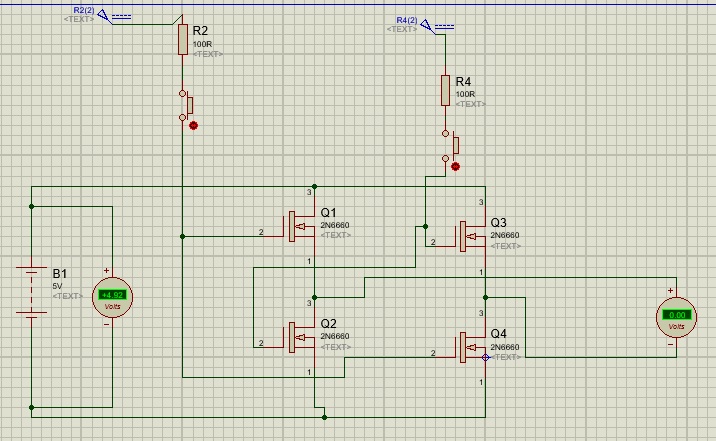Viewport: 716px width, 441px height.
Task: Select the Q2 MOSFET transistor symbol
Action: click(x=300, y=337)
